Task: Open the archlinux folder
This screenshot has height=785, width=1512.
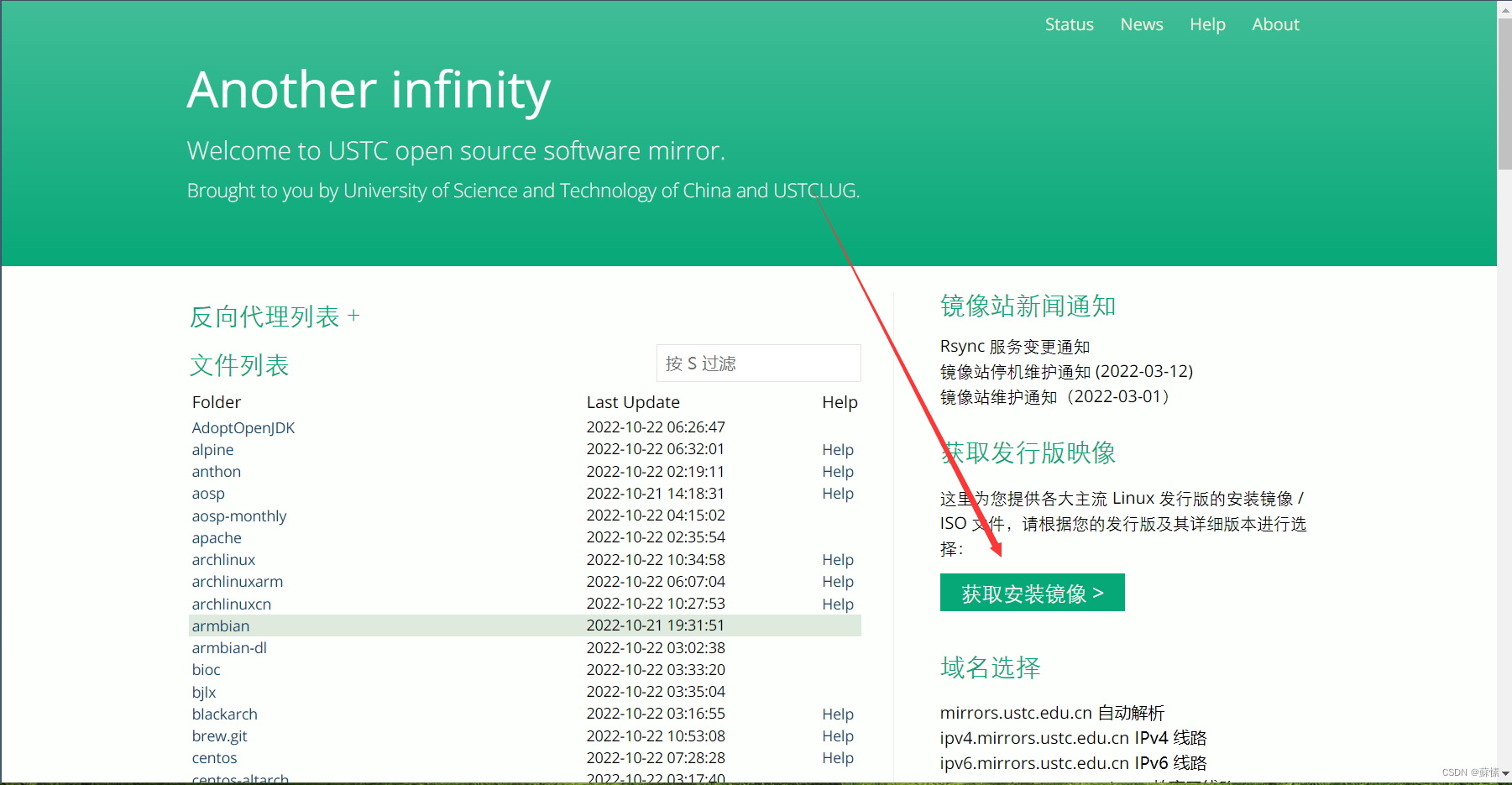Action: tap(223, 559)
